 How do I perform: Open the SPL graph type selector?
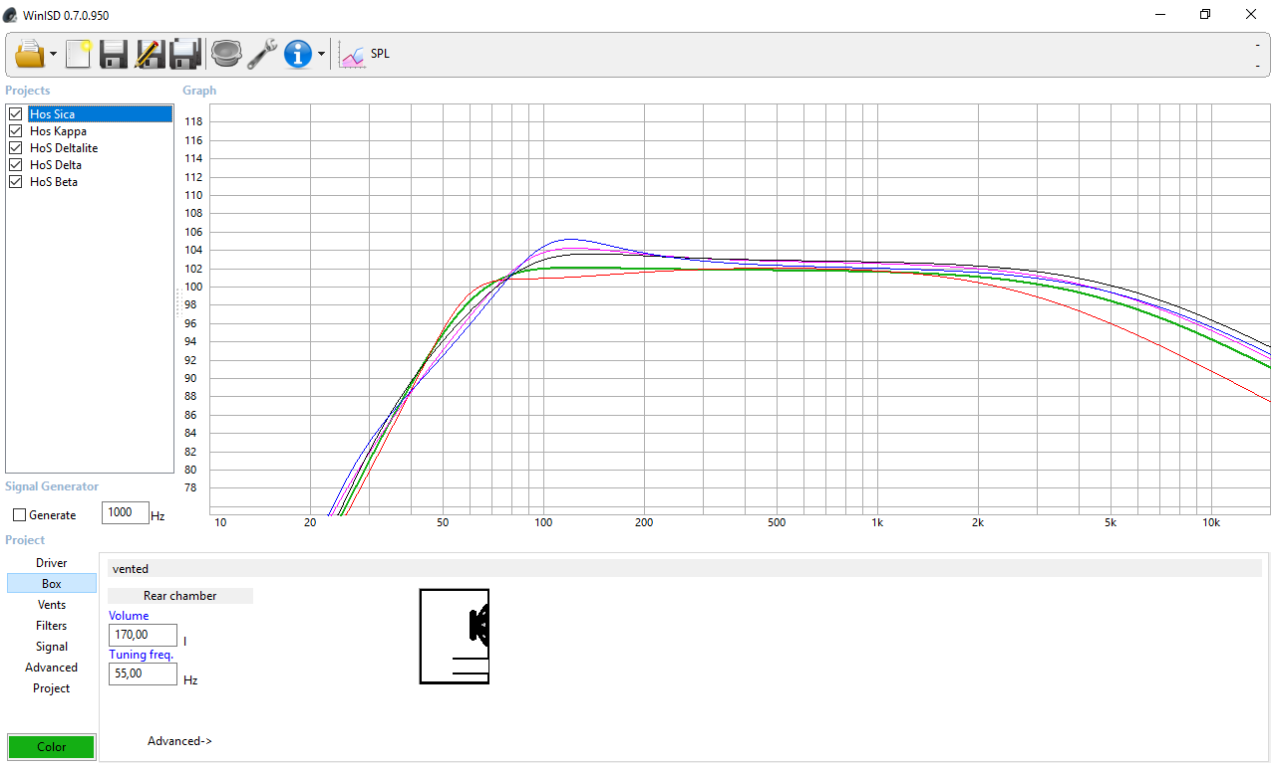[x=365, y=54]
